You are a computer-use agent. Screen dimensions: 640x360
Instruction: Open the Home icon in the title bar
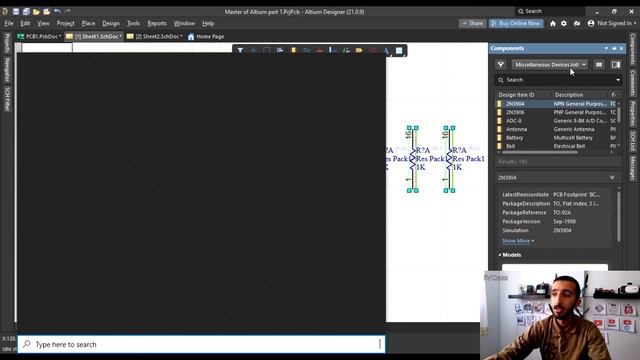pyautogui.click(x=553, y=24)
